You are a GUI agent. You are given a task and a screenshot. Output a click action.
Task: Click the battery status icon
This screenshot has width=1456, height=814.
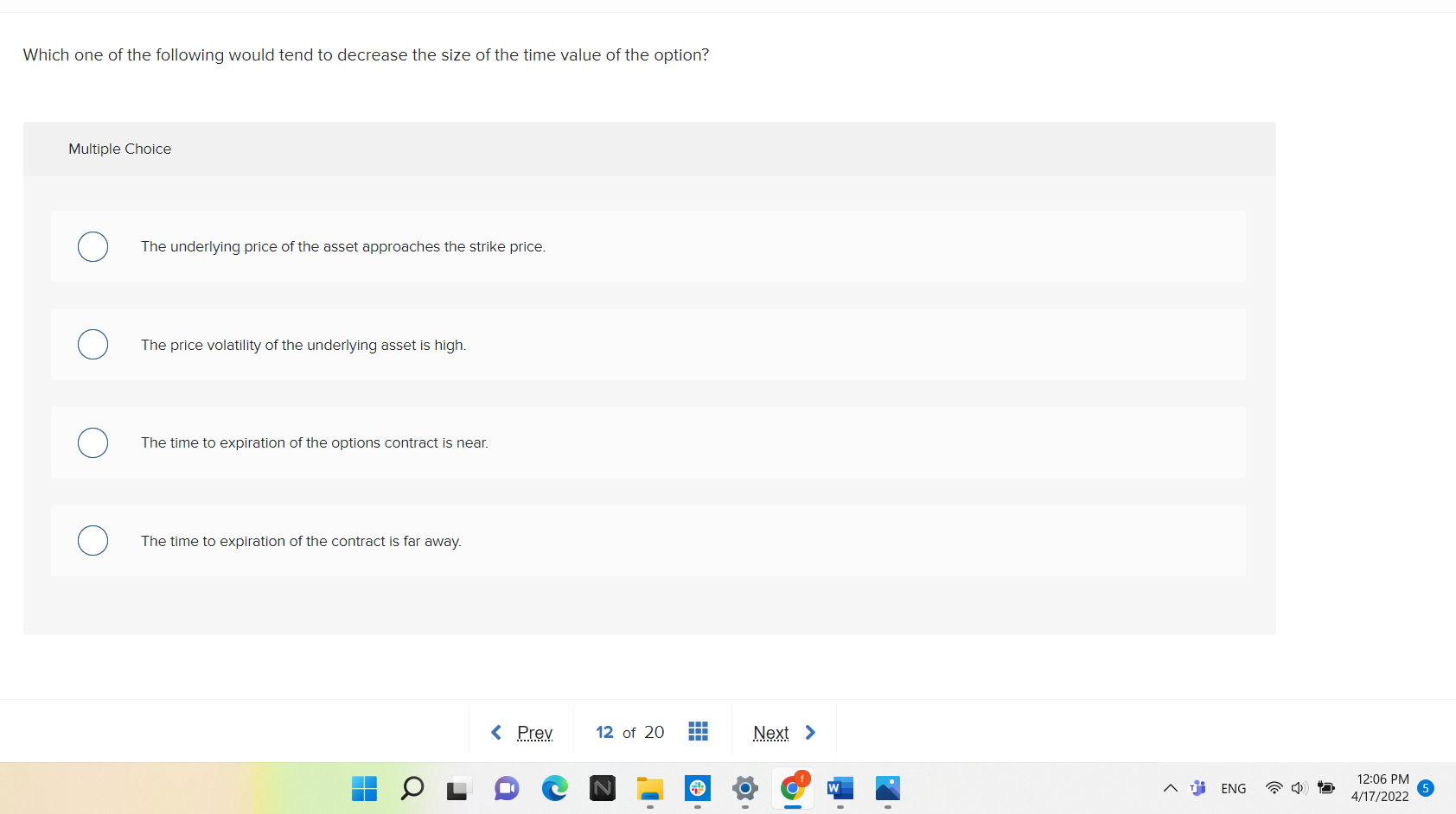click(x=1326, y=788)
